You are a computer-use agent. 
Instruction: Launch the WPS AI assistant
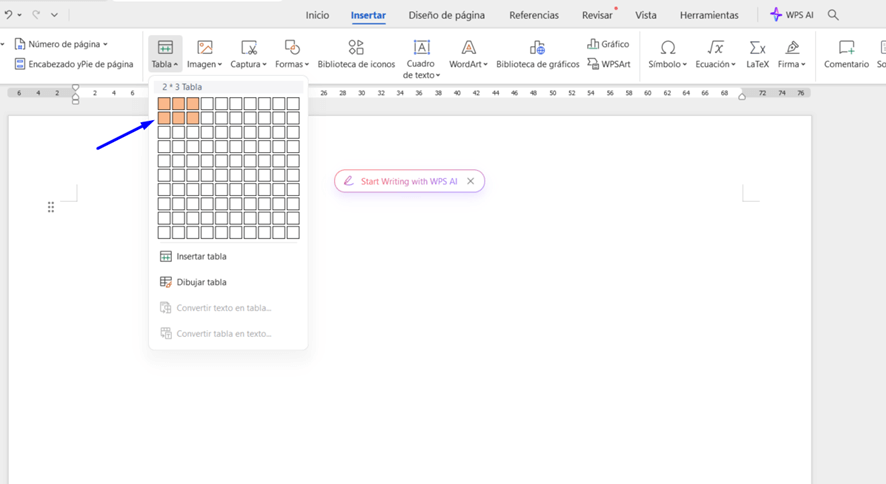coord(791,15)
